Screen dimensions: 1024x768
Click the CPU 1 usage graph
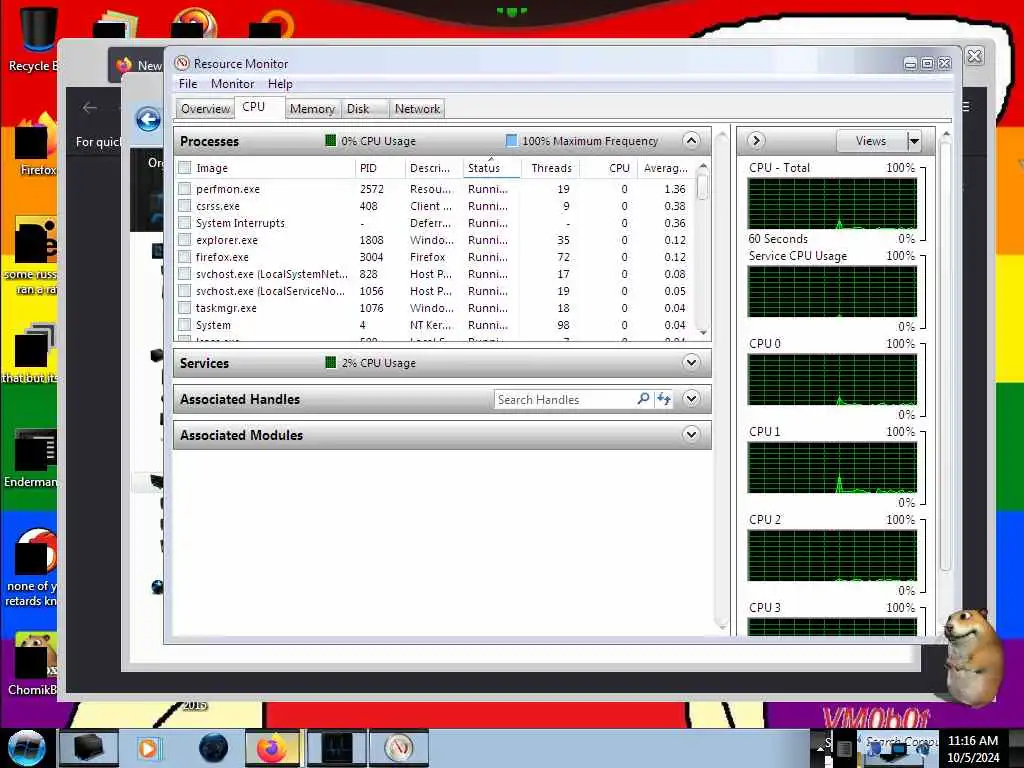pos(833,468)
